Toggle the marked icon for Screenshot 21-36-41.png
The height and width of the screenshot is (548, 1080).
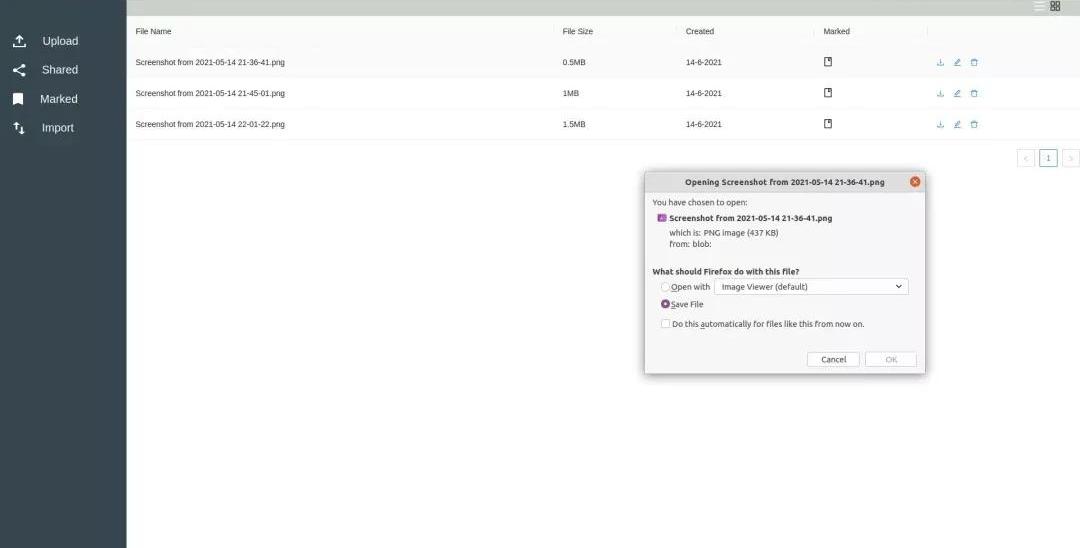coord(828,62)
